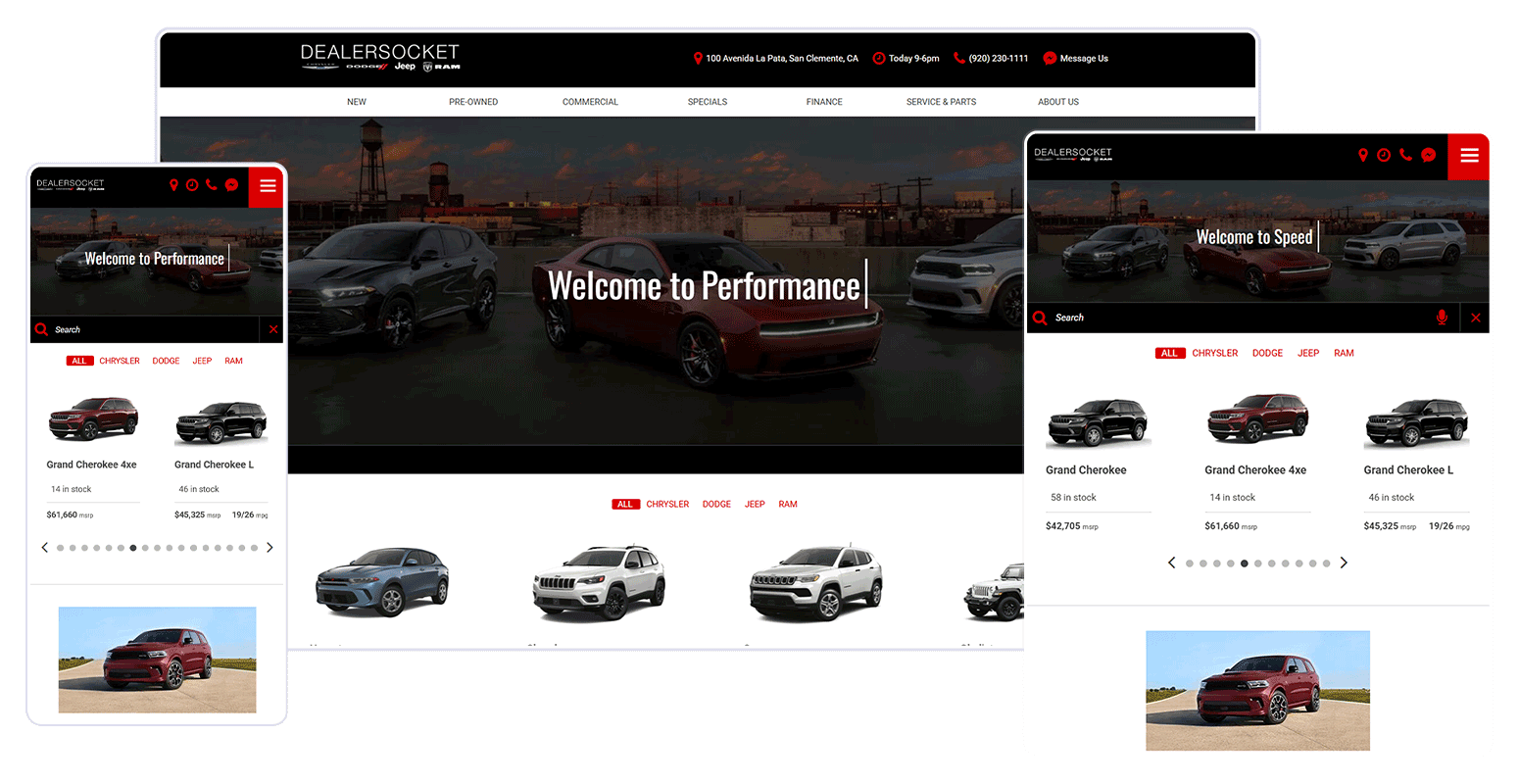Click the tablet header's map pin icon
The width and height of the screenshot is (1519, 784).
pyautogui.click(x=1362, y=156)
